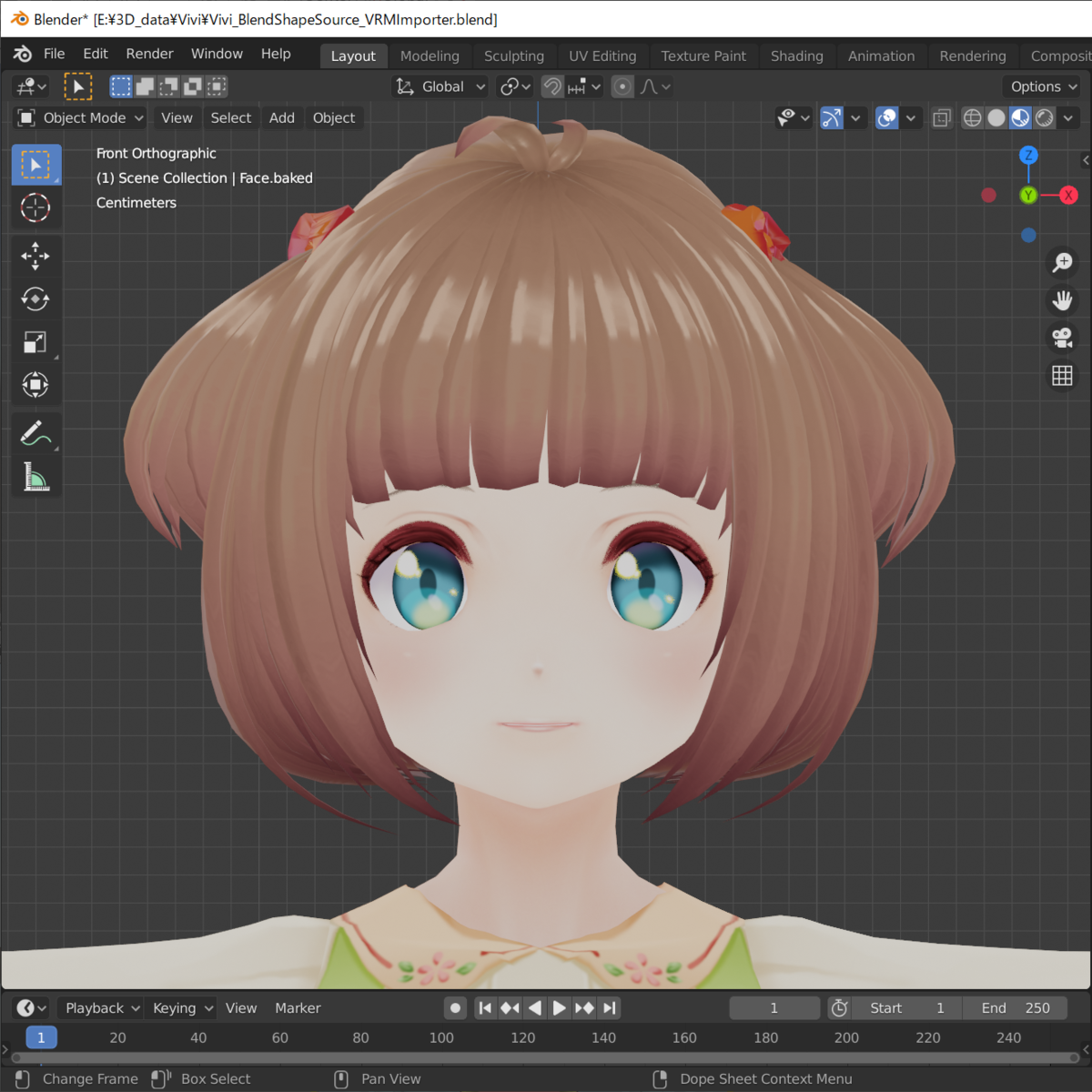Switch to solid viewport shading

(x=996, y=117)
